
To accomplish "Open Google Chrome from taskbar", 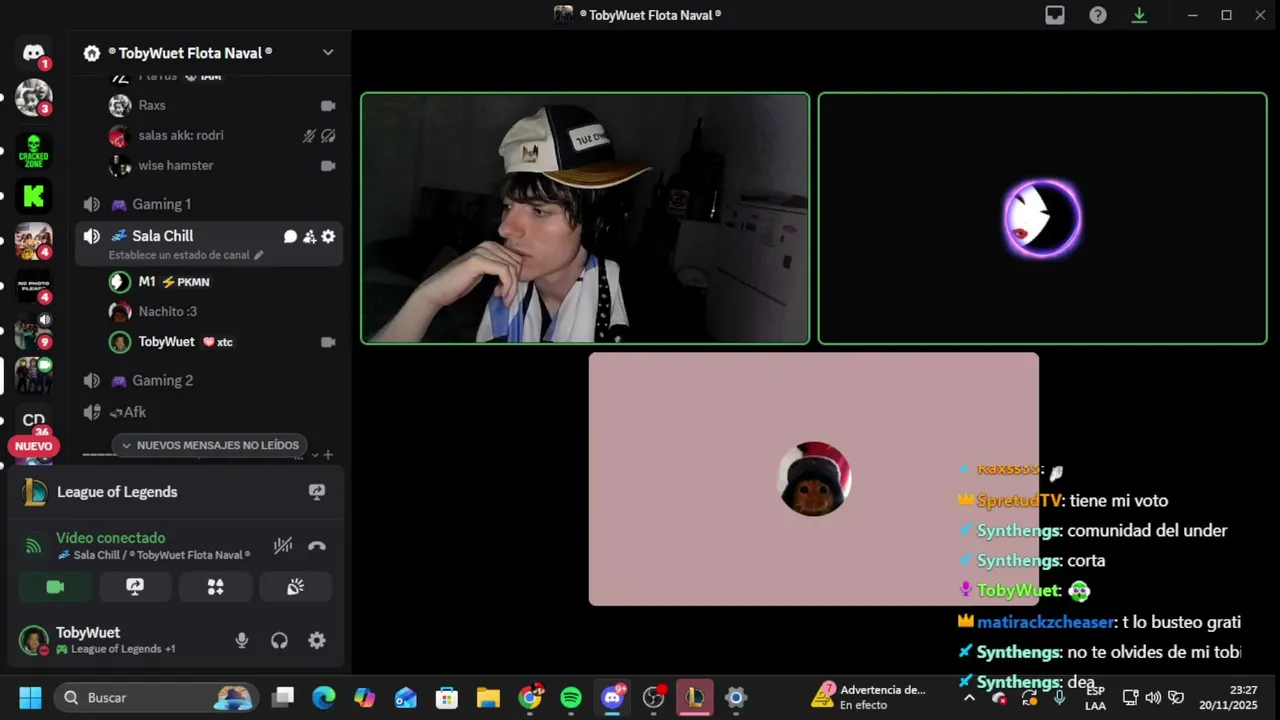I will [530, 697].
